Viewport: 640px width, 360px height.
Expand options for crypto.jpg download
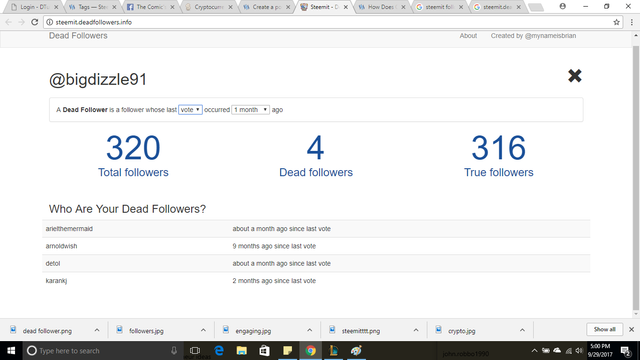tap(522, 330)
